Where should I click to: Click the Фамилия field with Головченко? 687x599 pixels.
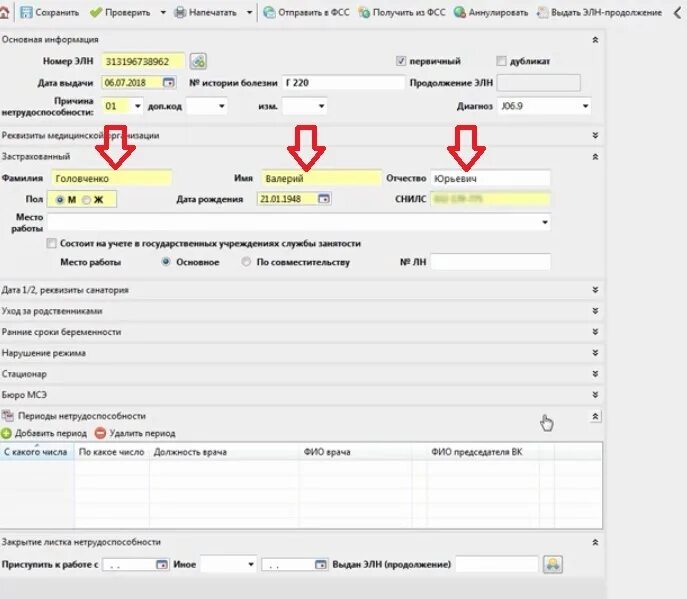point(111,178)
